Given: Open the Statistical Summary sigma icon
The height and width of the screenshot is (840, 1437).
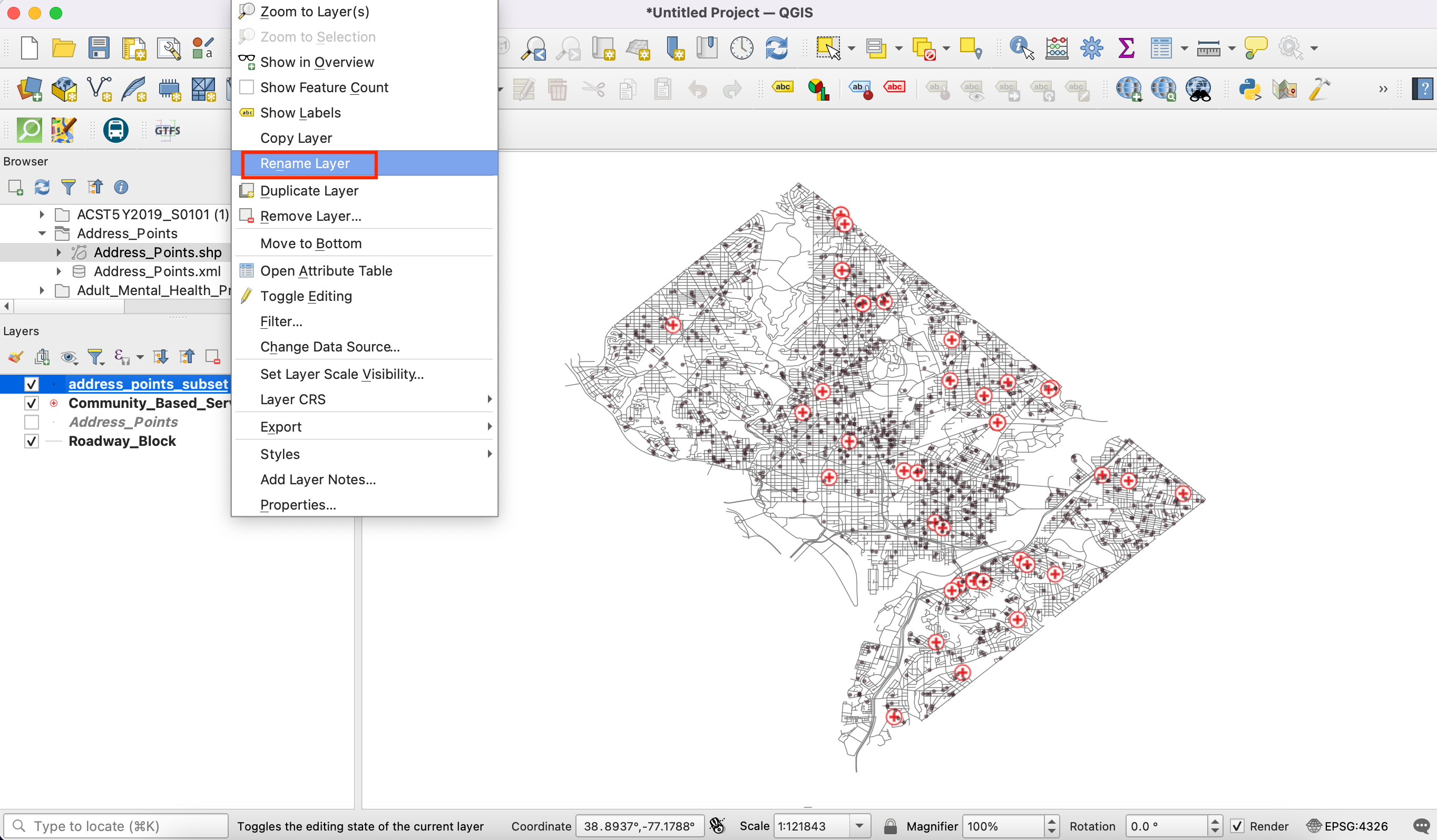Looking at the screenshot, I should tap(1126, 48).
